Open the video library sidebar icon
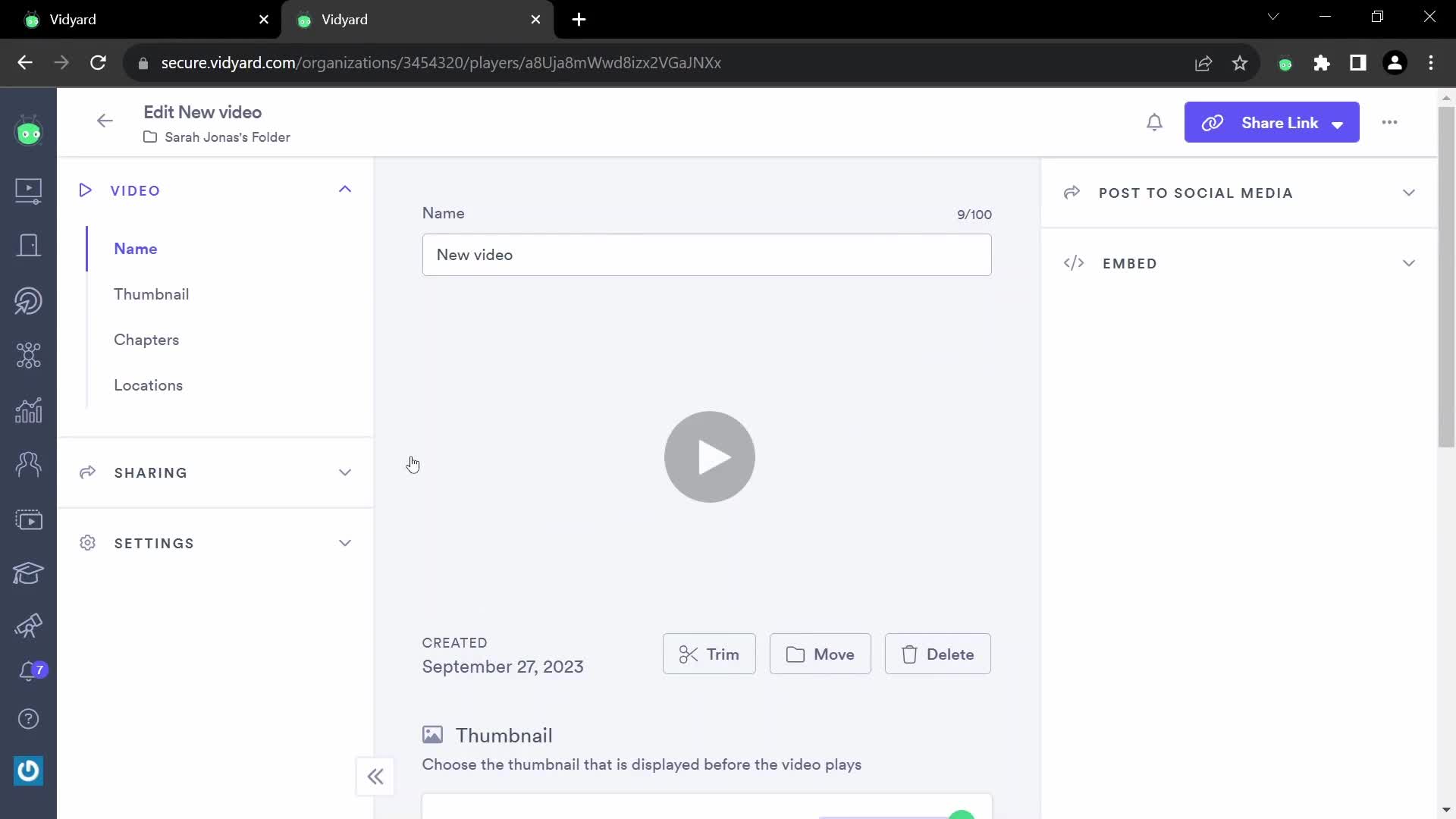Screen dimensions: 1456x819 (29, 190)
